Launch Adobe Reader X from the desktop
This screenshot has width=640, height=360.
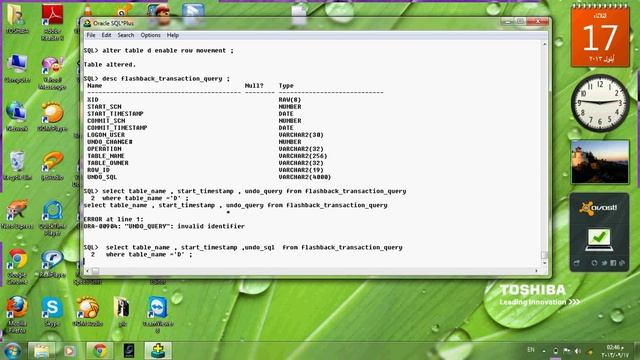(x=52, y=22)
